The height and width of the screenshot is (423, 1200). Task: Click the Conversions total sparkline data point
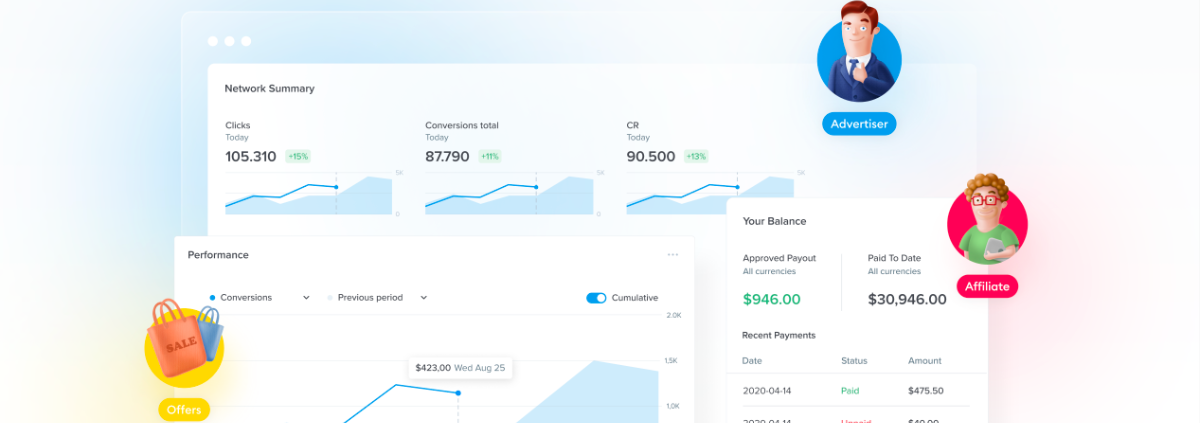coord(536,187)
